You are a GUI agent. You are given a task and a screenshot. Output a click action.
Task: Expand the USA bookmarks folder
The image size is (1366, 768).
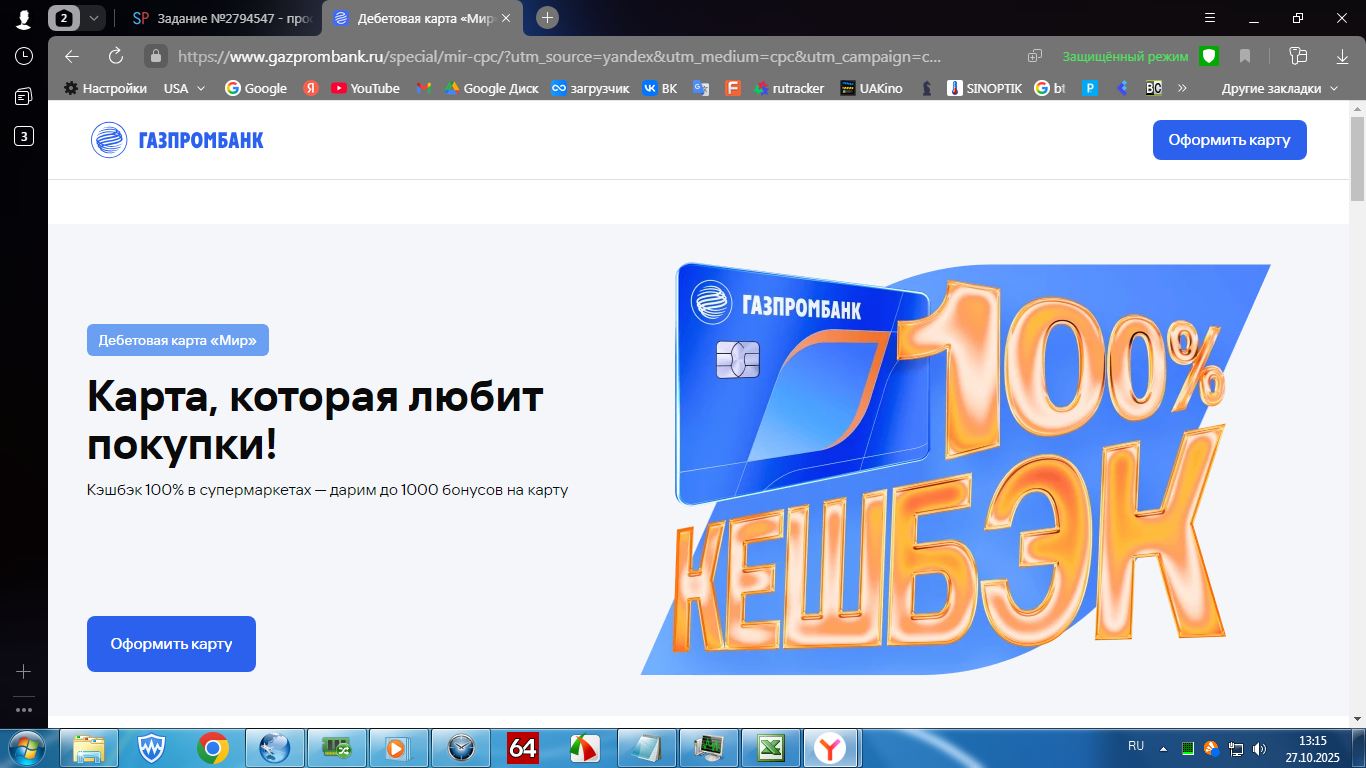(184, 88)
